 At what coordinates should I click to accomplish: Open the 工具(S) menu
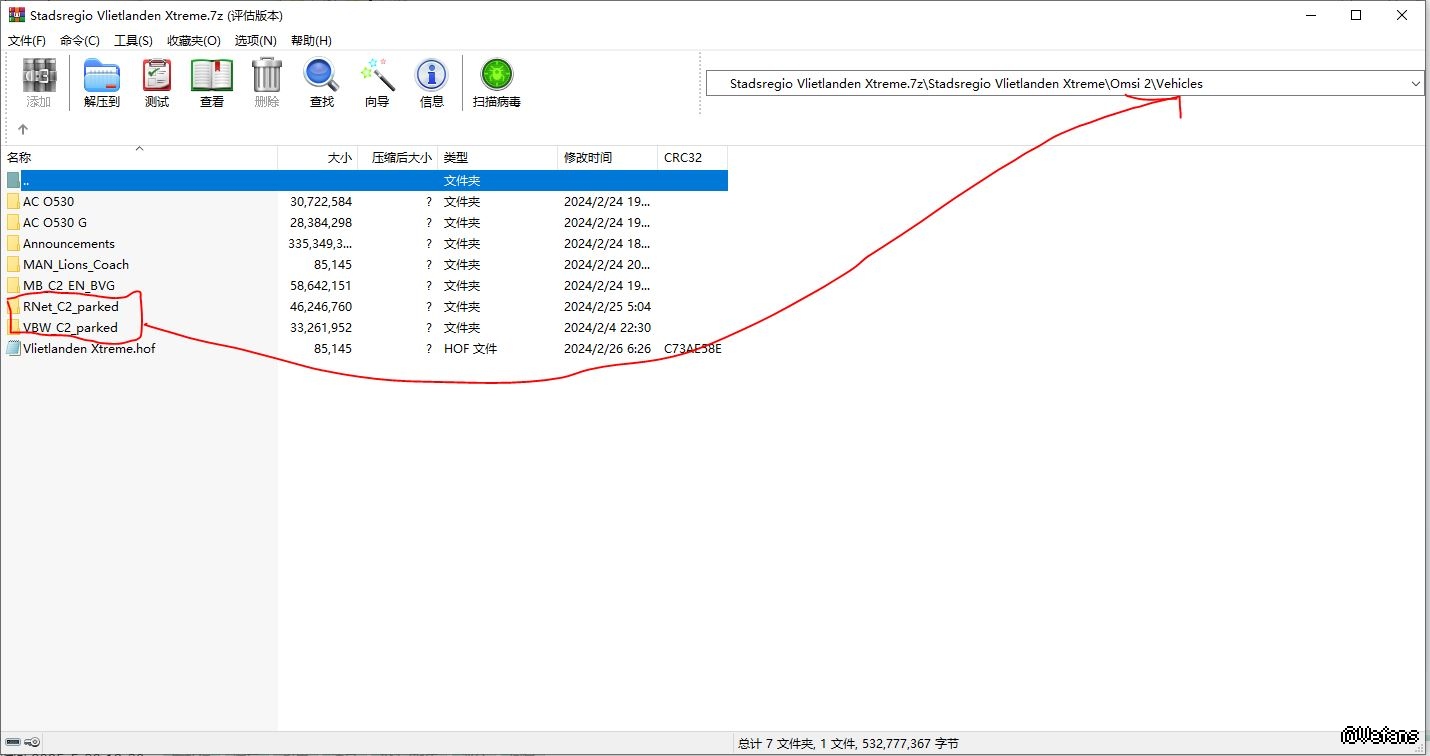pyautogui.click(x=133, y=41)
